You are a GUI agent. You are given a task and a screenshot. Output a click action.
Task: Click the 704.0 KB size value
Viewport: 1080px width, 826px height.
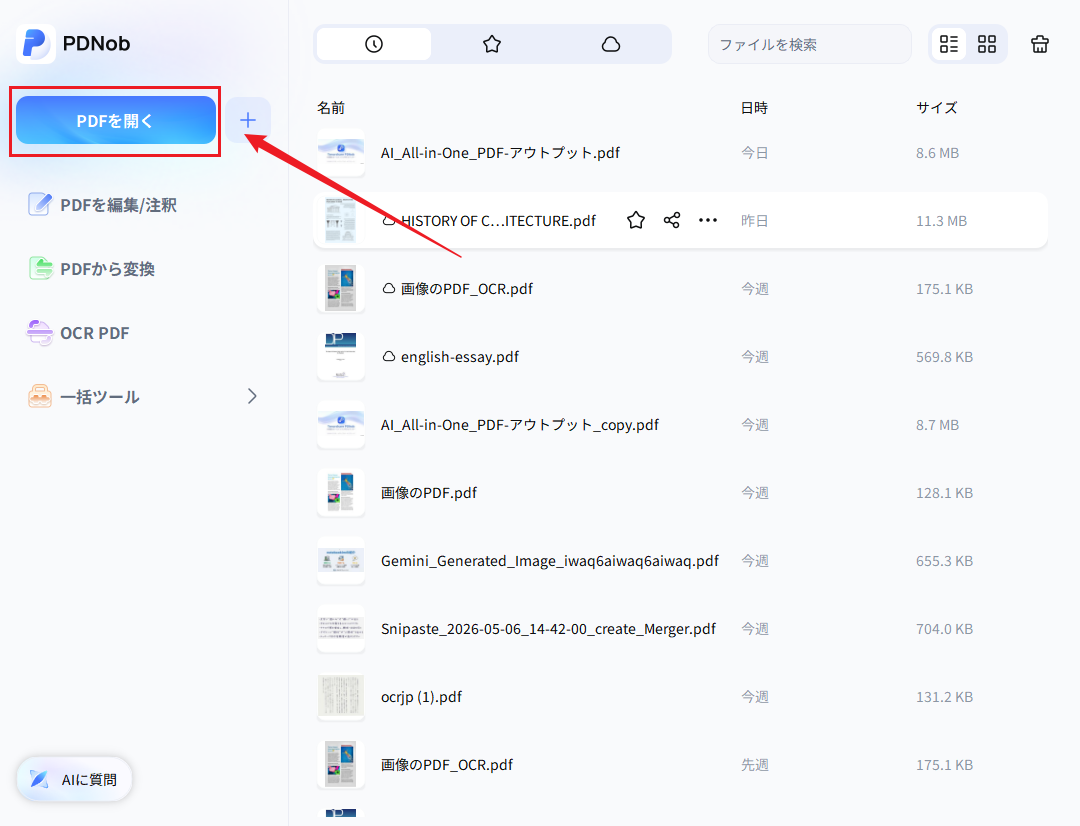pos(944,629)
